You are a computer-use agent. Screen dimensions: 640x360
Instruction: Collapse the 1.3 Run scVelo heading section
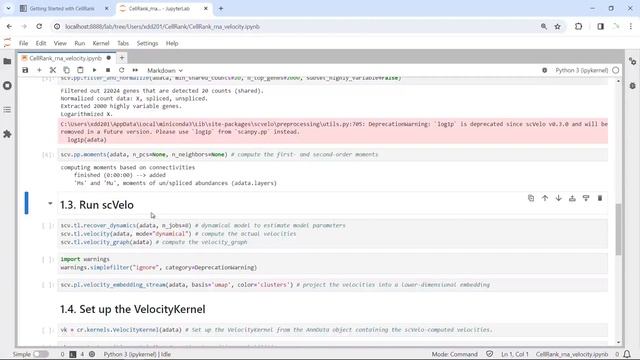(x=50, y=203)
